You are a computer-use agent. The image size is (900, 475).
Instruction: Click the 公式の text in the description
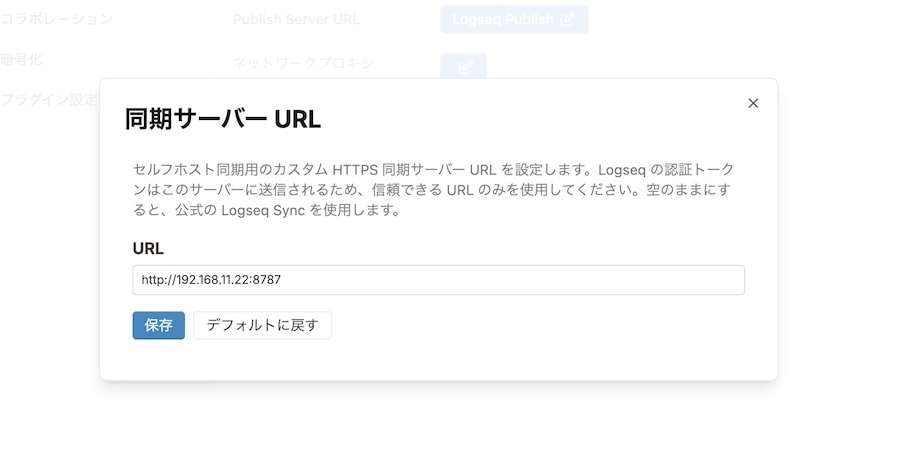[196, 211]
